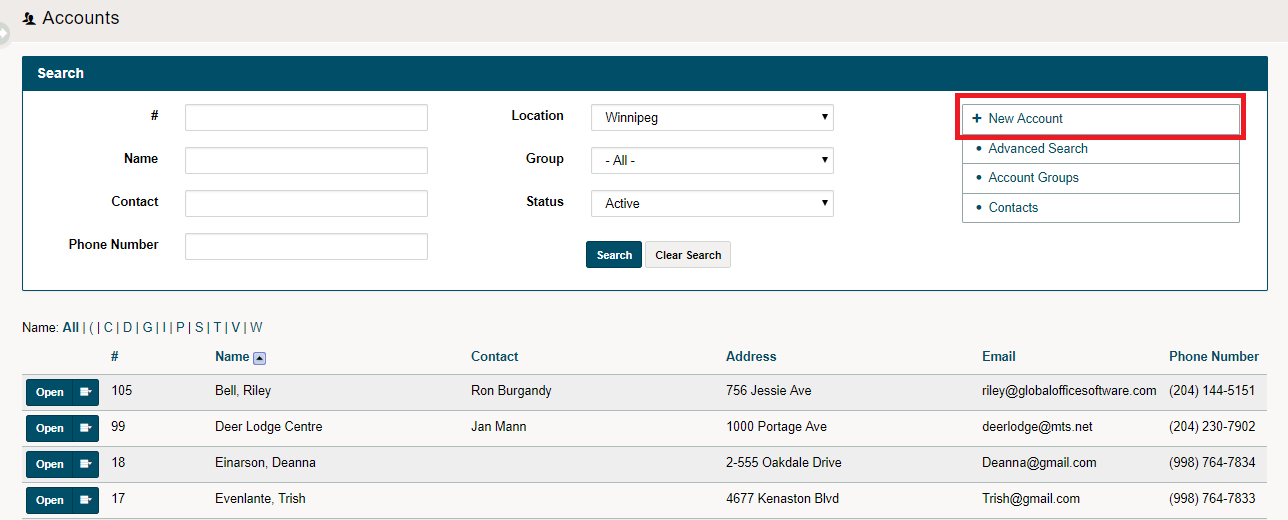Expand the collapsed sidebar handle at left edge
Image resolution: width=1288 pixels, height=520 pixels.
click(x=4, y=34)
